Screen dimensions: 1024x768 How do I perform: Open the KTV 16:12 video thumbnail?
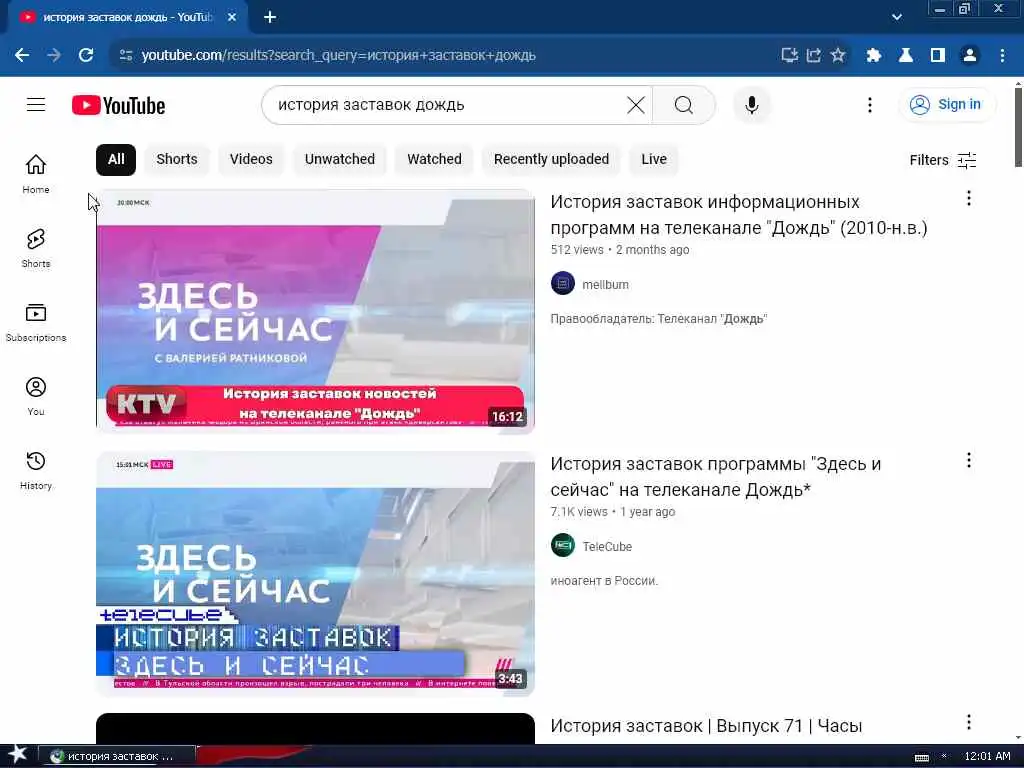coord(315,311)
